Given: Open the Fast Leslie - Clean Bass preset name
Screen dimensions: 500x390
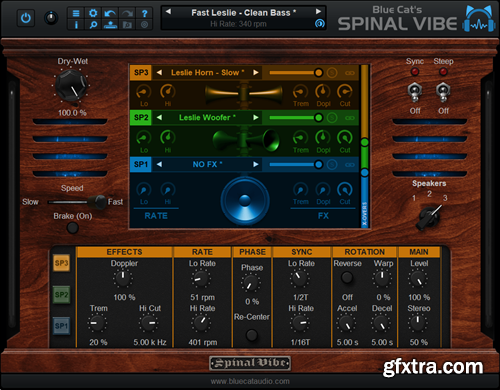Looking at the screenshot, I should click(243, 13).
